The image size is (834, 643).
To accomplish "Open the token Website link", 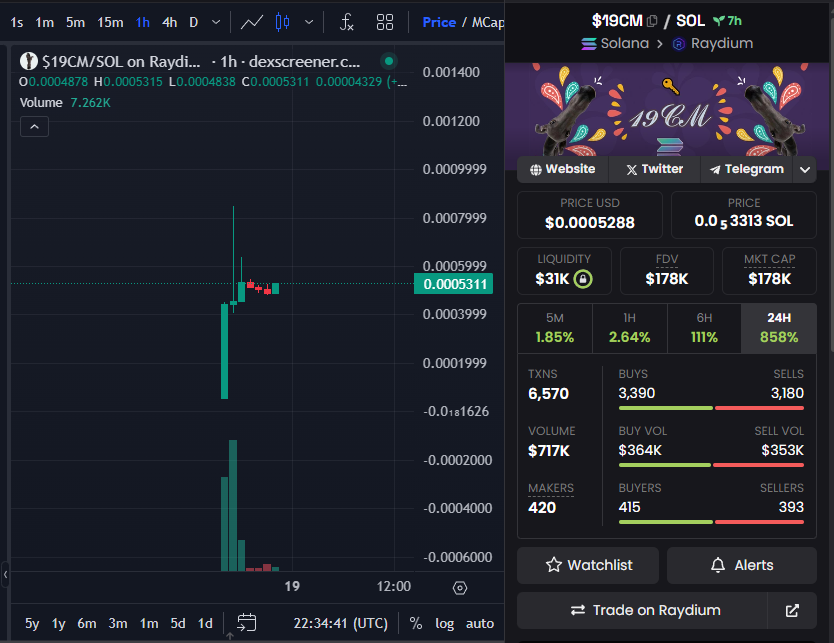I will [x=563, y=170].
